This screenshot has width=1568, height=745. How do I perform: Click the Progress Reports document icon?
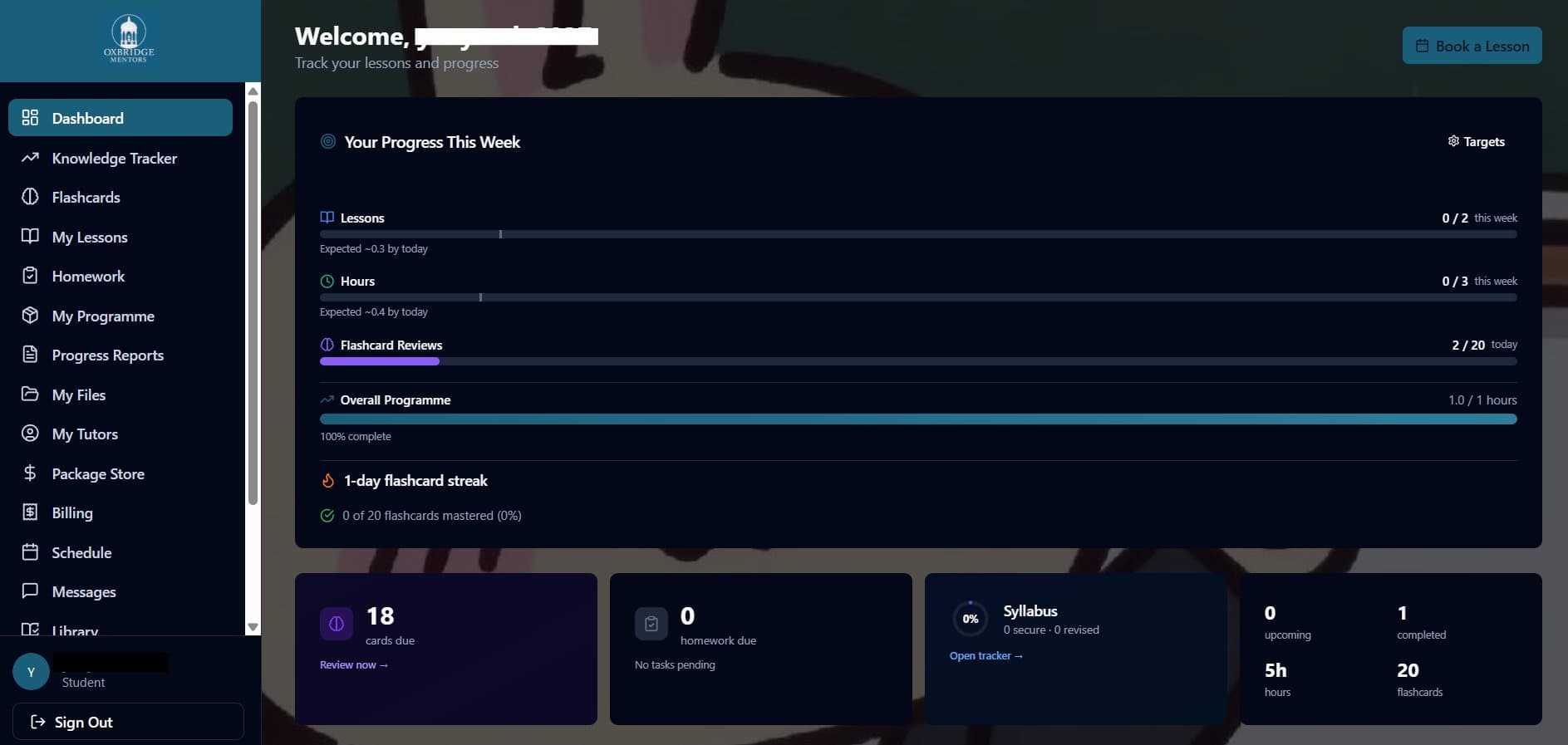(x=30, y=355)
